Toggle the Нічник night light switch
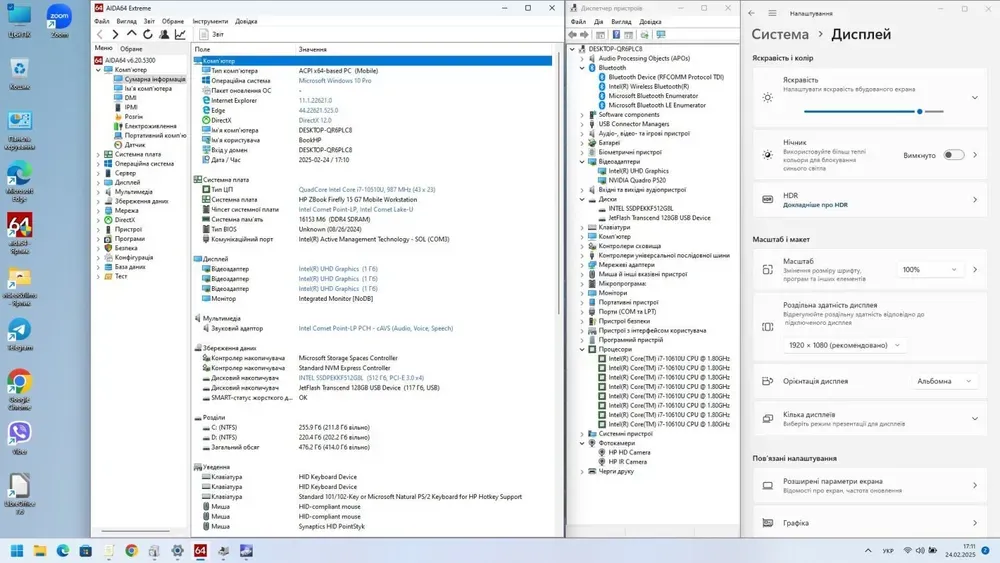Screen dimensions: 1000x563 (953, 155)
